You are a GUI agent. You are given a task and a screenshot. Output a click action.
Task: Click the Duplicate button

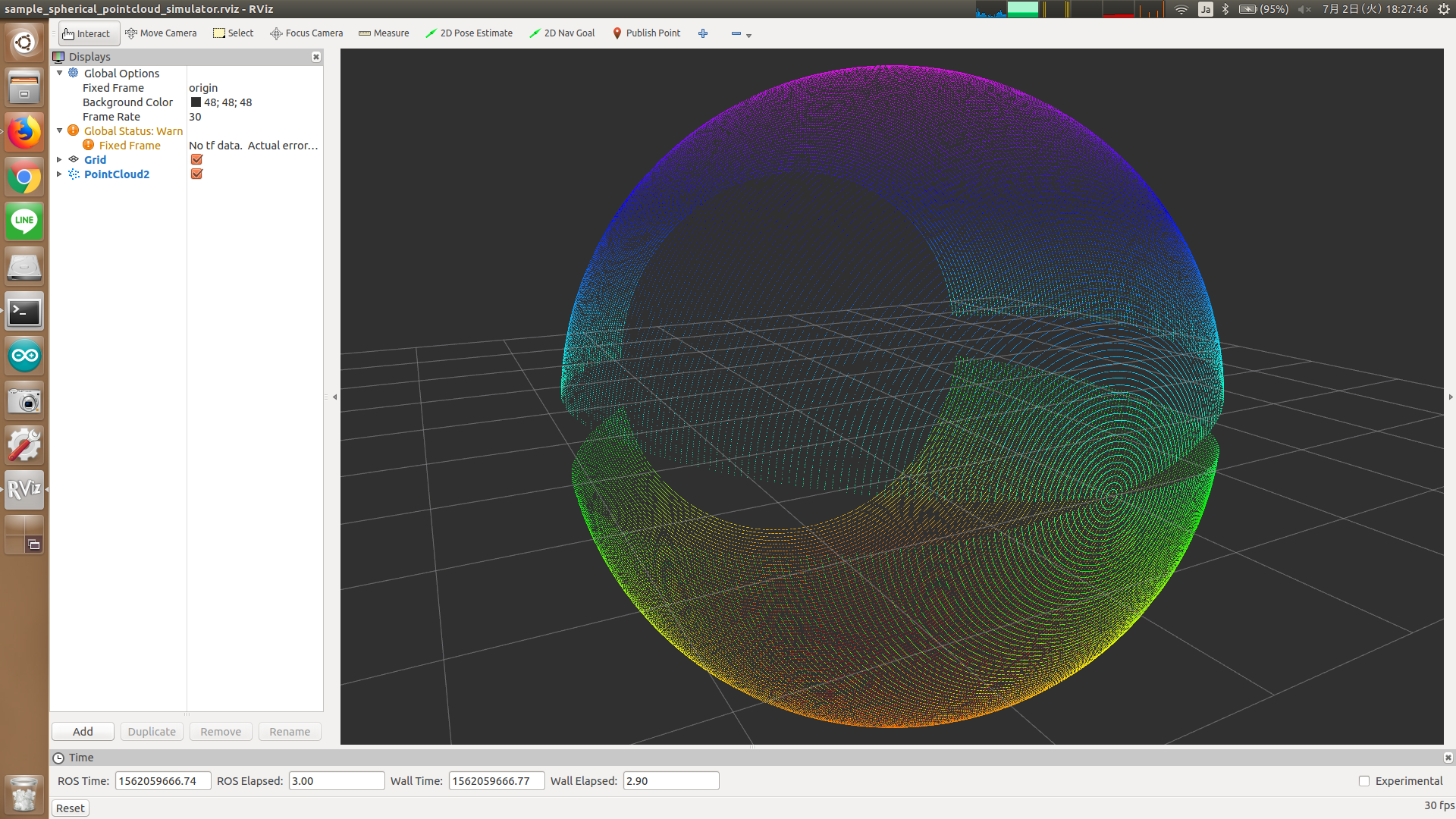152,732
